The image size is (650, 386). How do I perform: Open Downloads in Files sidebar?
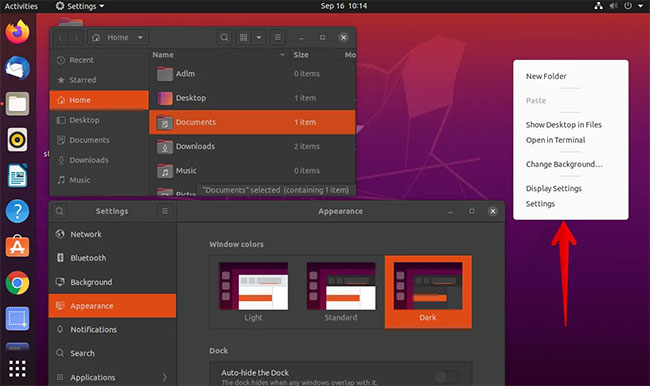point(99,160)
